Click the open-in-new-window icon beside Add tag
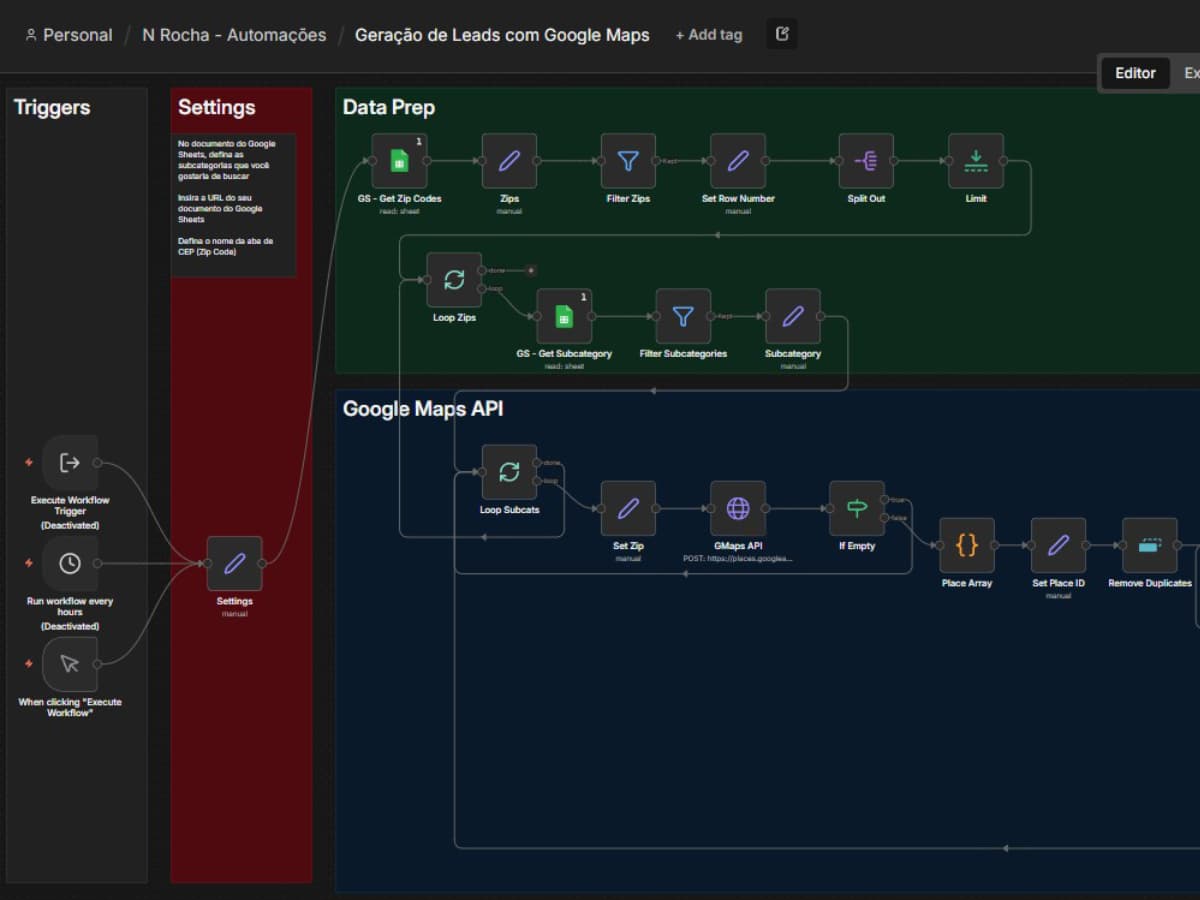 (x=782, y=34)
